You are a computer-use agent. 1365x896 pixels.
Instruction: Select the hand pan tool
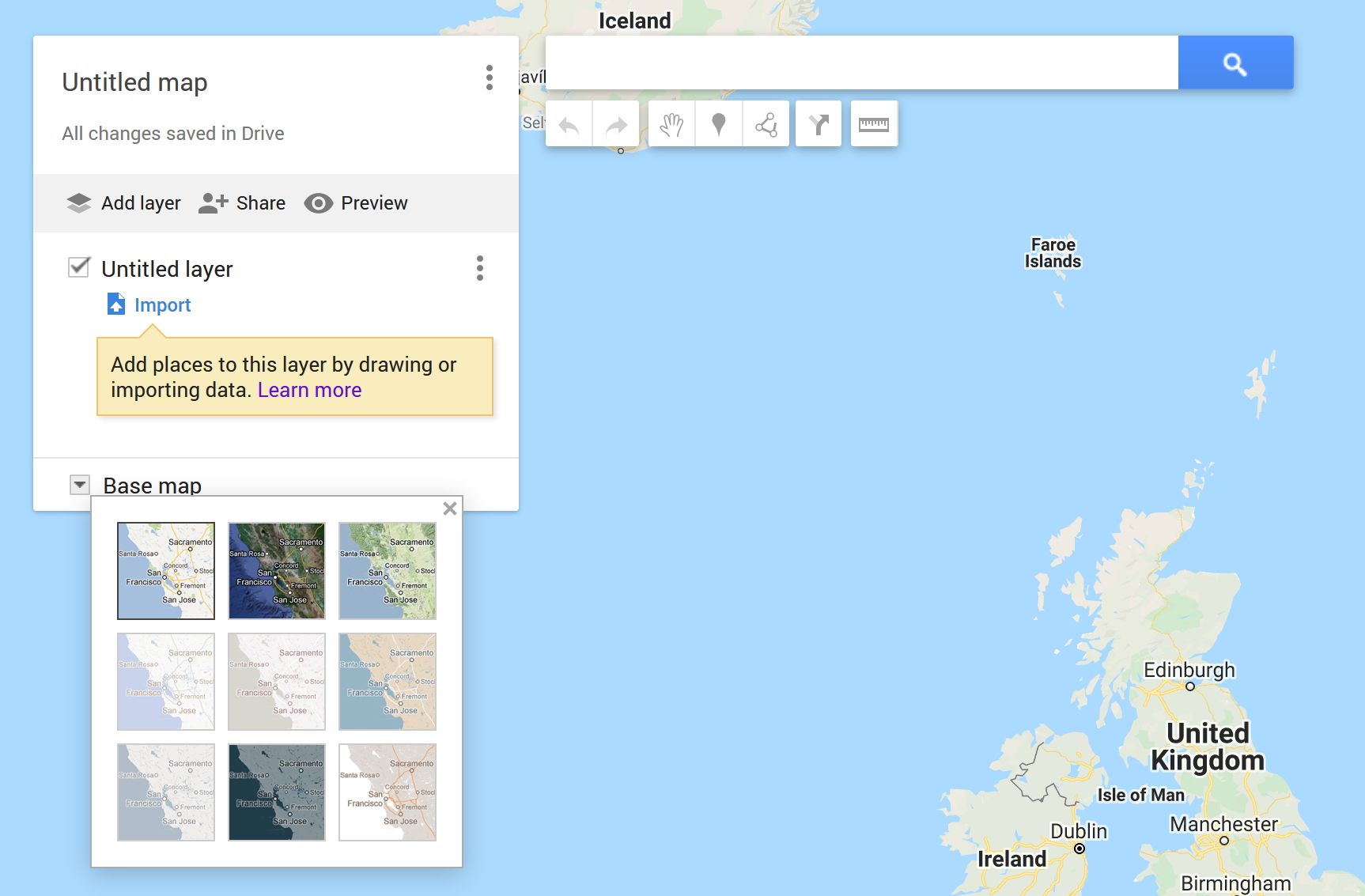point(671,124)
